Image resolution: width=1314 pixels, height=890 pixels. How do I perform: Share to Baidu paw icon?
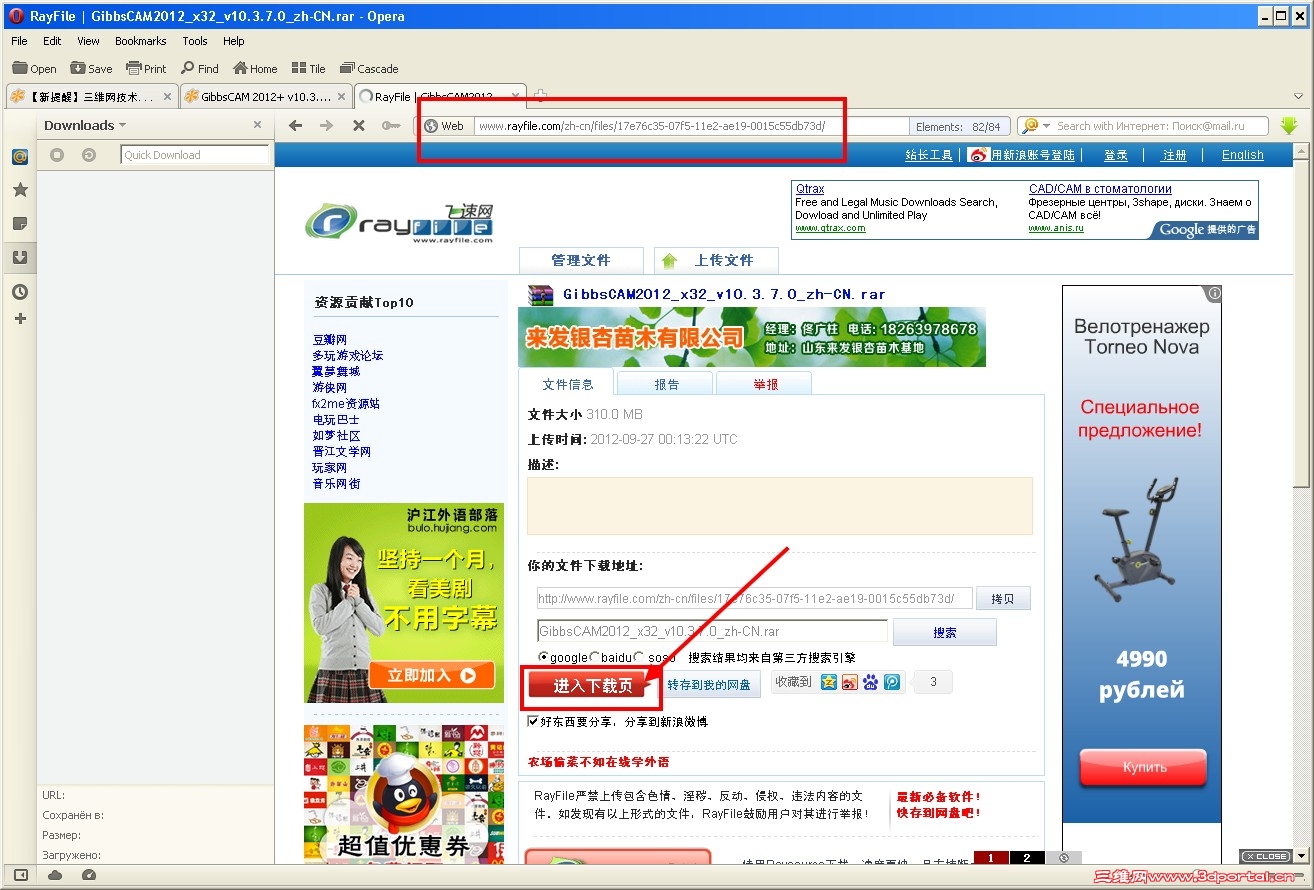click(x=870, y=682)
